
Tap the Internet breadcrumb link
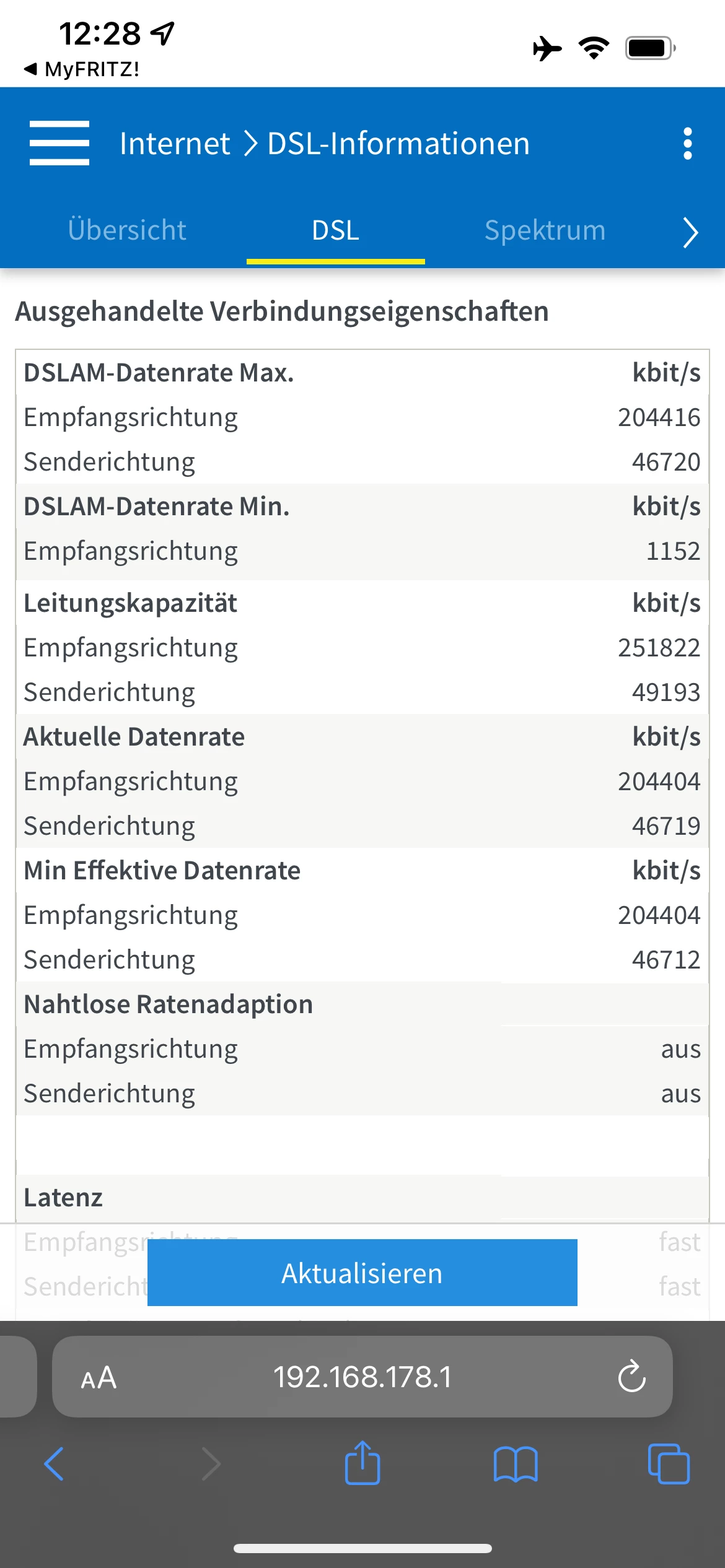click(x=175, y=144)
